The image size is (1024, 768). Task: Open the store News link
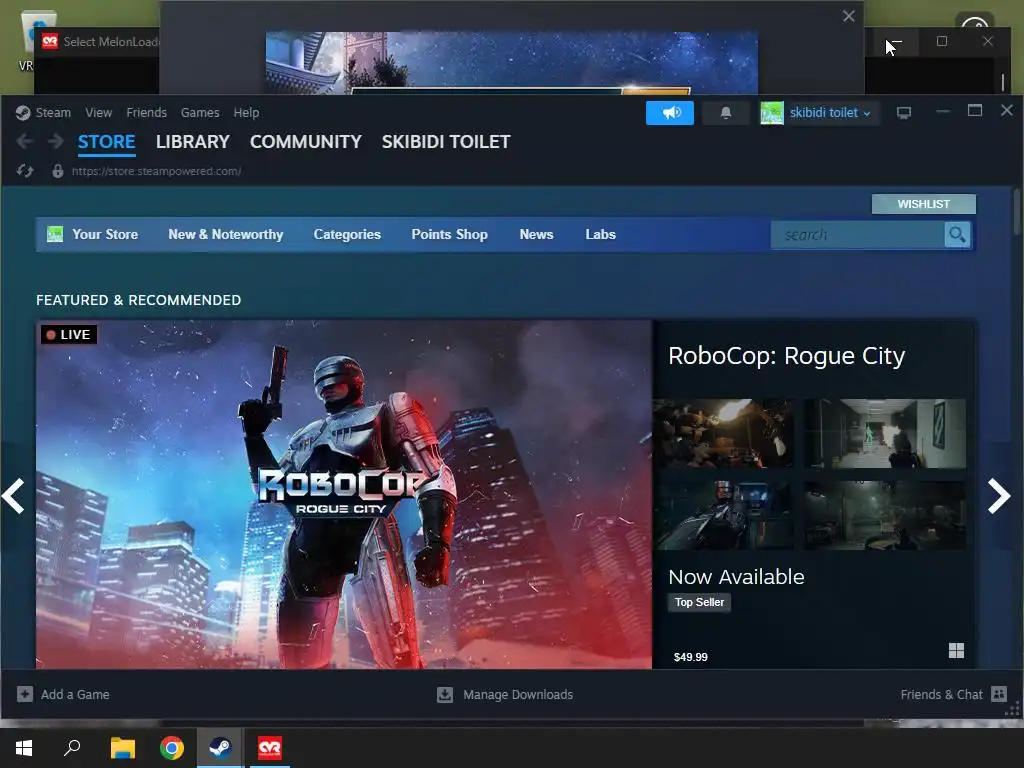pyautogui.click(x=536, y=234)
